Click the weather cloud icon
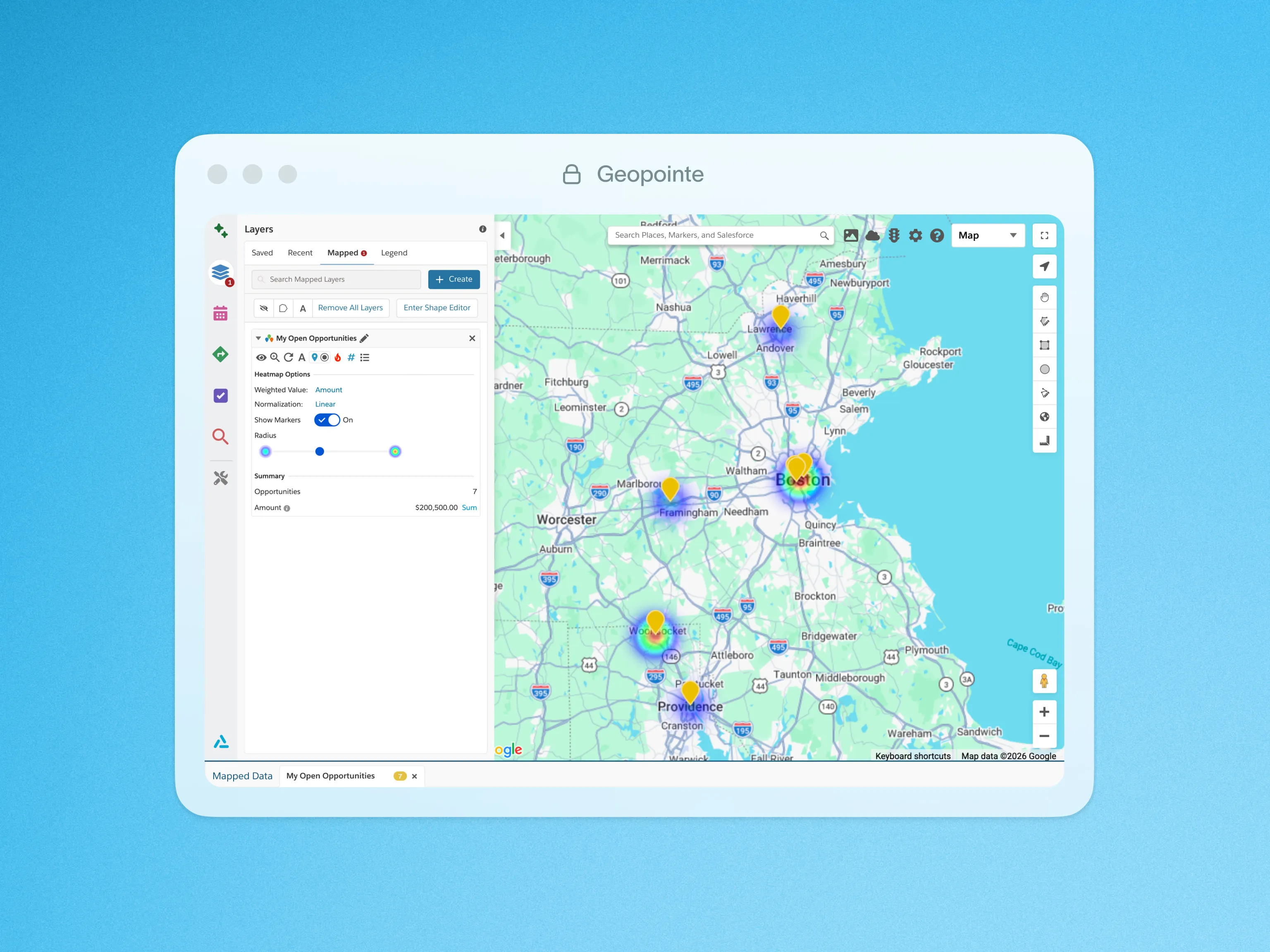Viewport: 1270px width, 952px height. click(x=873, y=235)
